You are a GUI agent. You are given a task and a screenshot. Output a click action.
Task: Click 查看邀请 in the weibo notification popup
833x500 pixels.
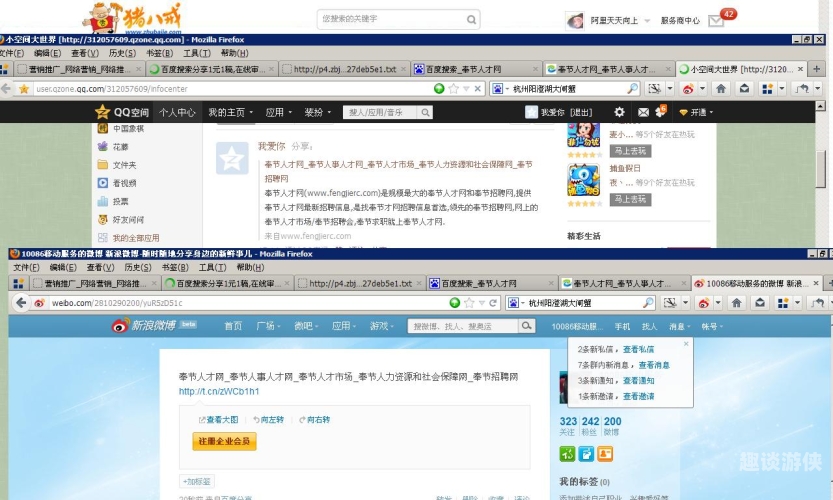tap(639, 396)
